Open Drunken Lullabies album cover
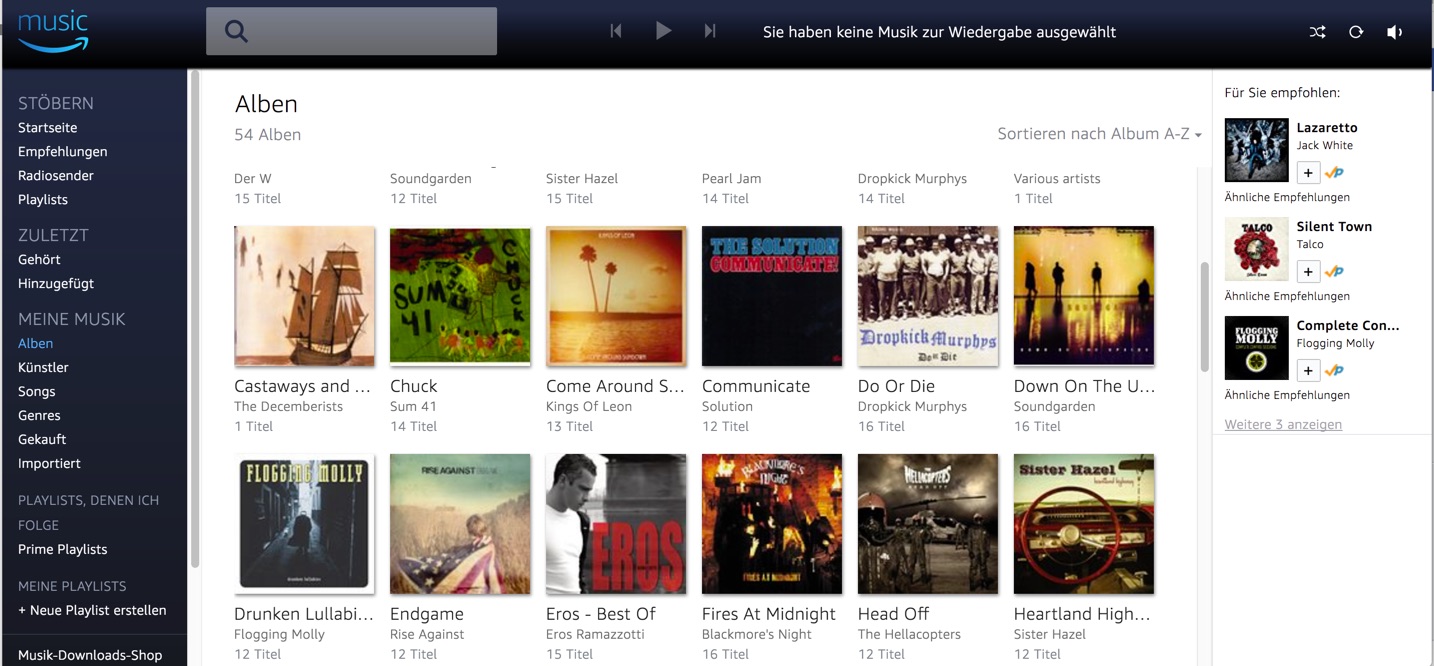1434x666 pixels. (304, 524)
